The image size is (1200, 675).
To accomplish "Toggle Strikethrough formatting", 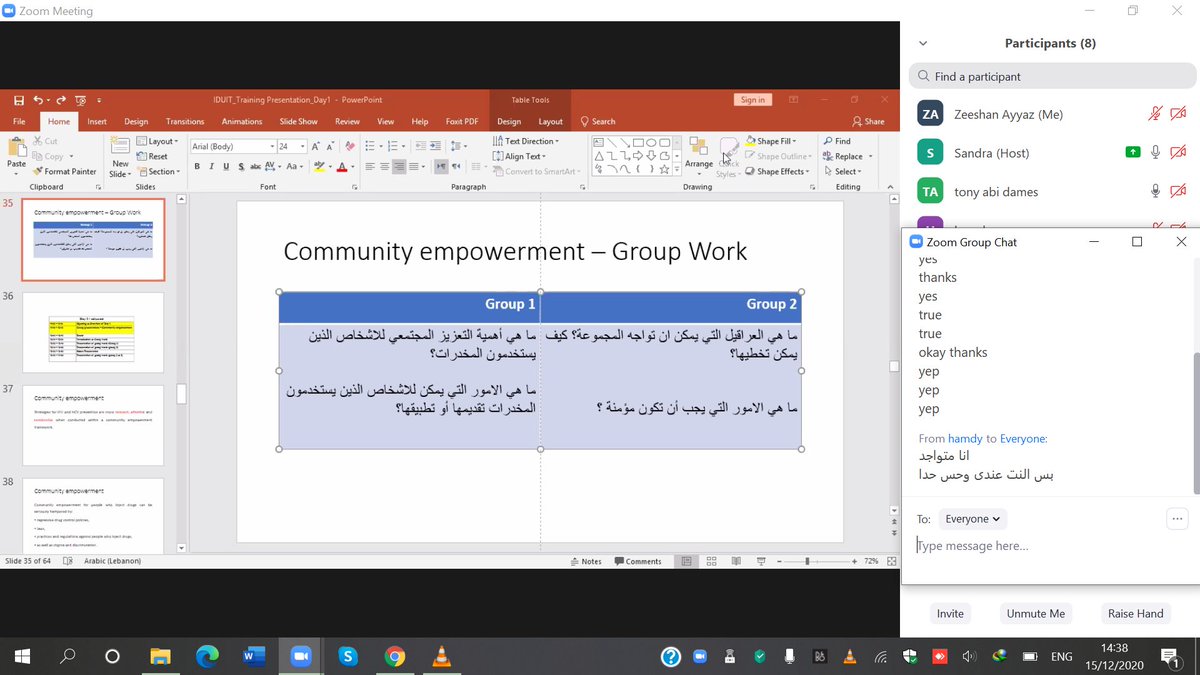I will (255, 166).
